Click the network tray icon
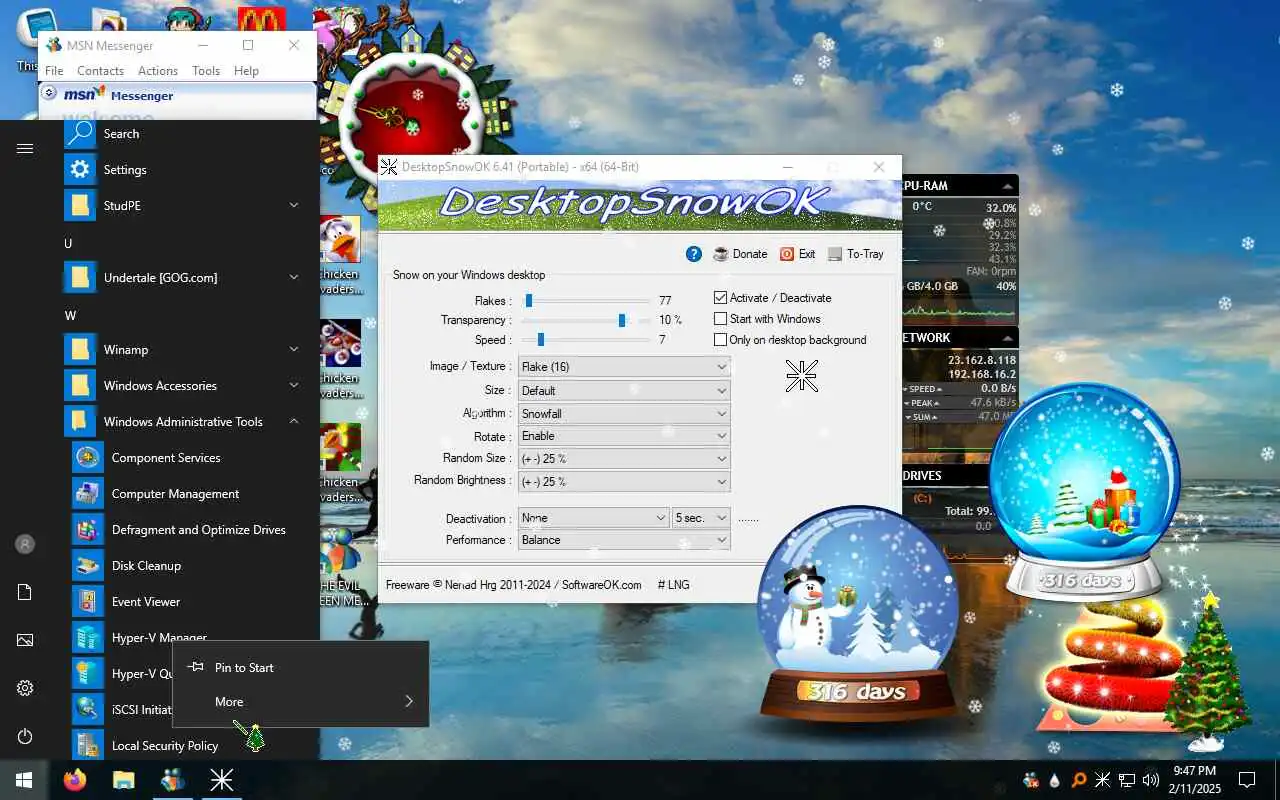 tap(1126, 780)
